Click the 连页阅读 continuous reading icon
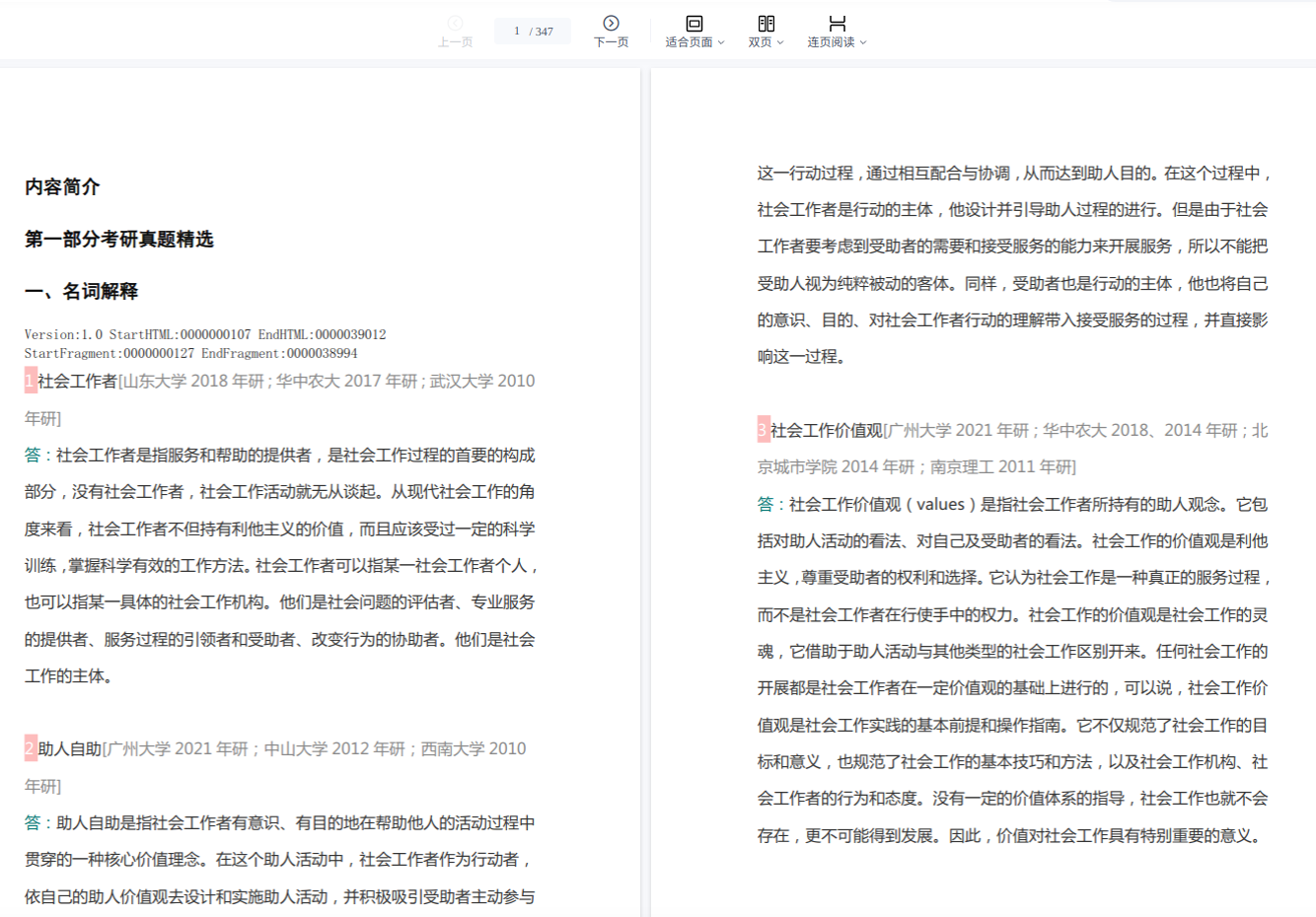The width and height of the screenshot is (1316, 917). click(x=837, y=24)
